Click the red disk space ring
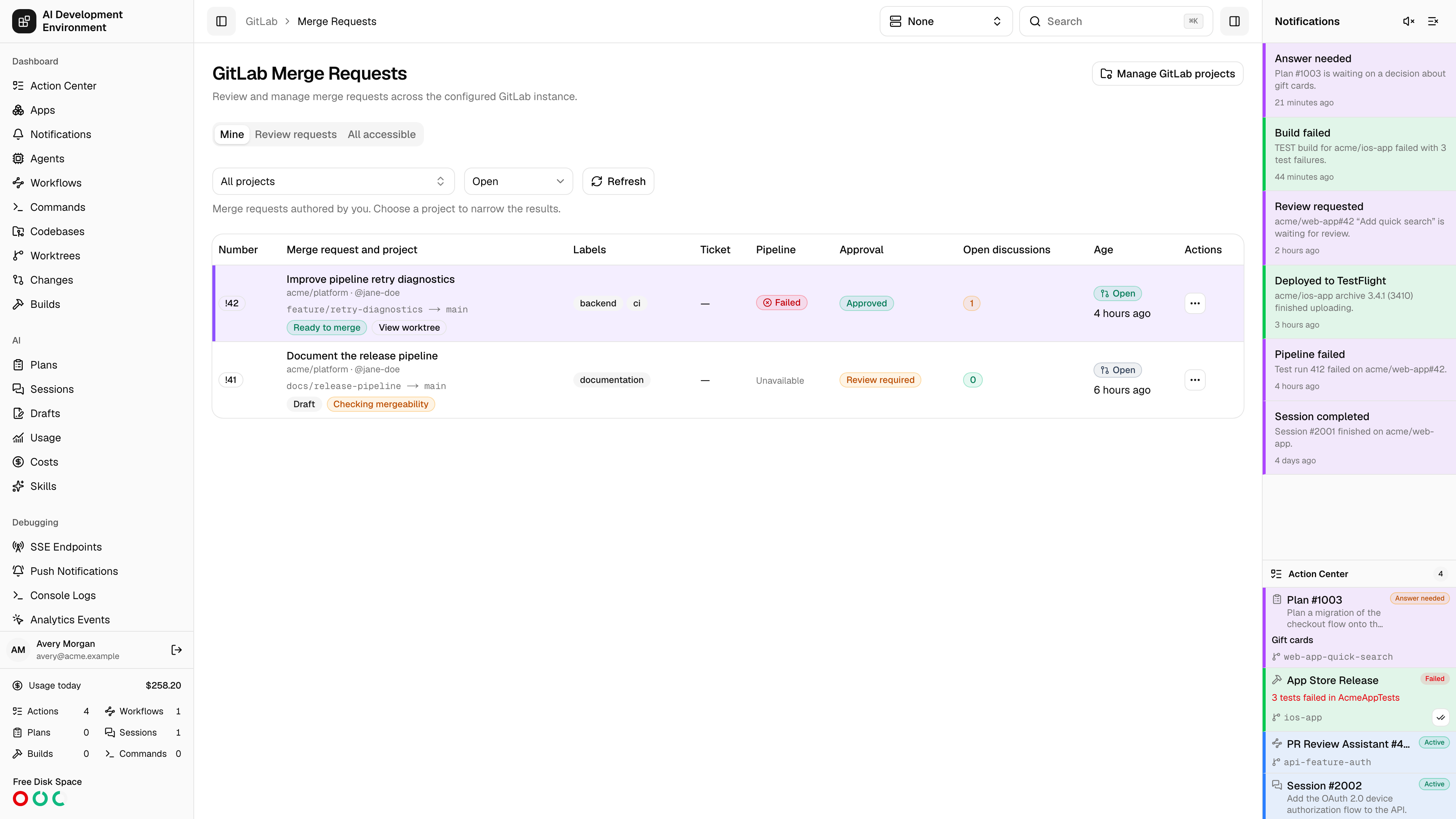This screenshot has width=1456, height=819. [20, 799]
